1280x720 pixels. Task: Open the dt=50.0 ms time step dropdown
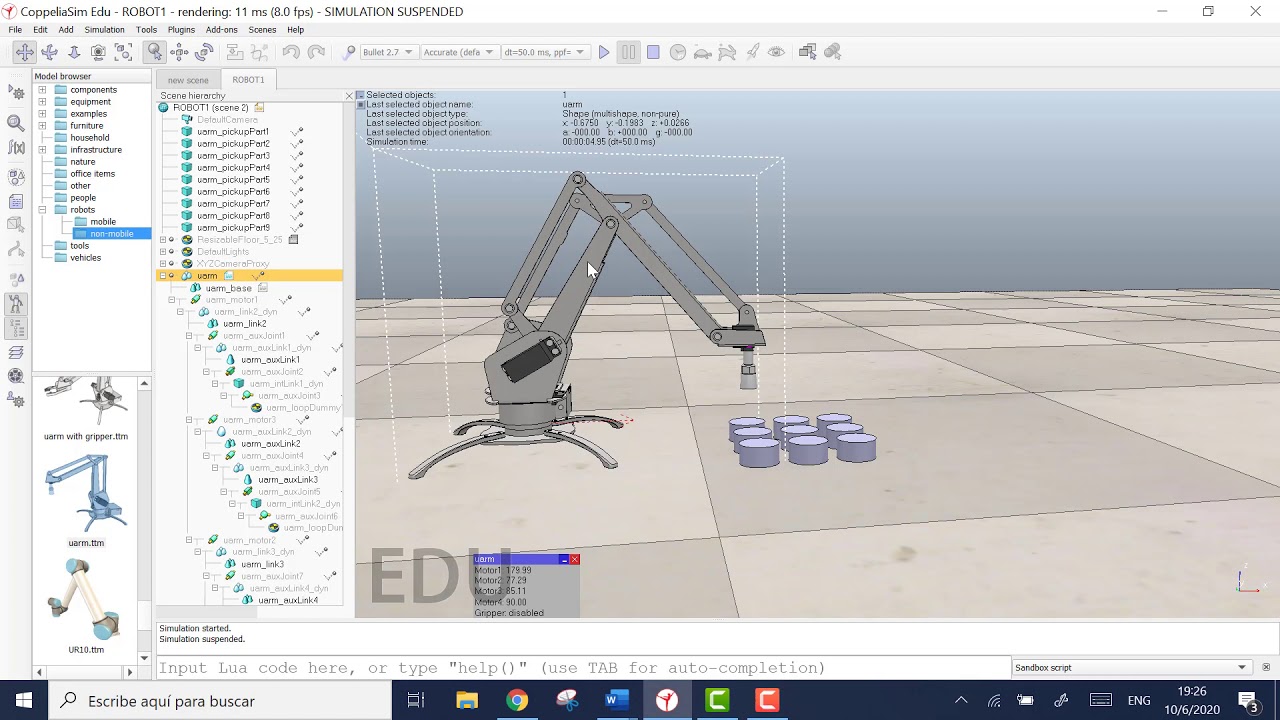coord(545,52)
